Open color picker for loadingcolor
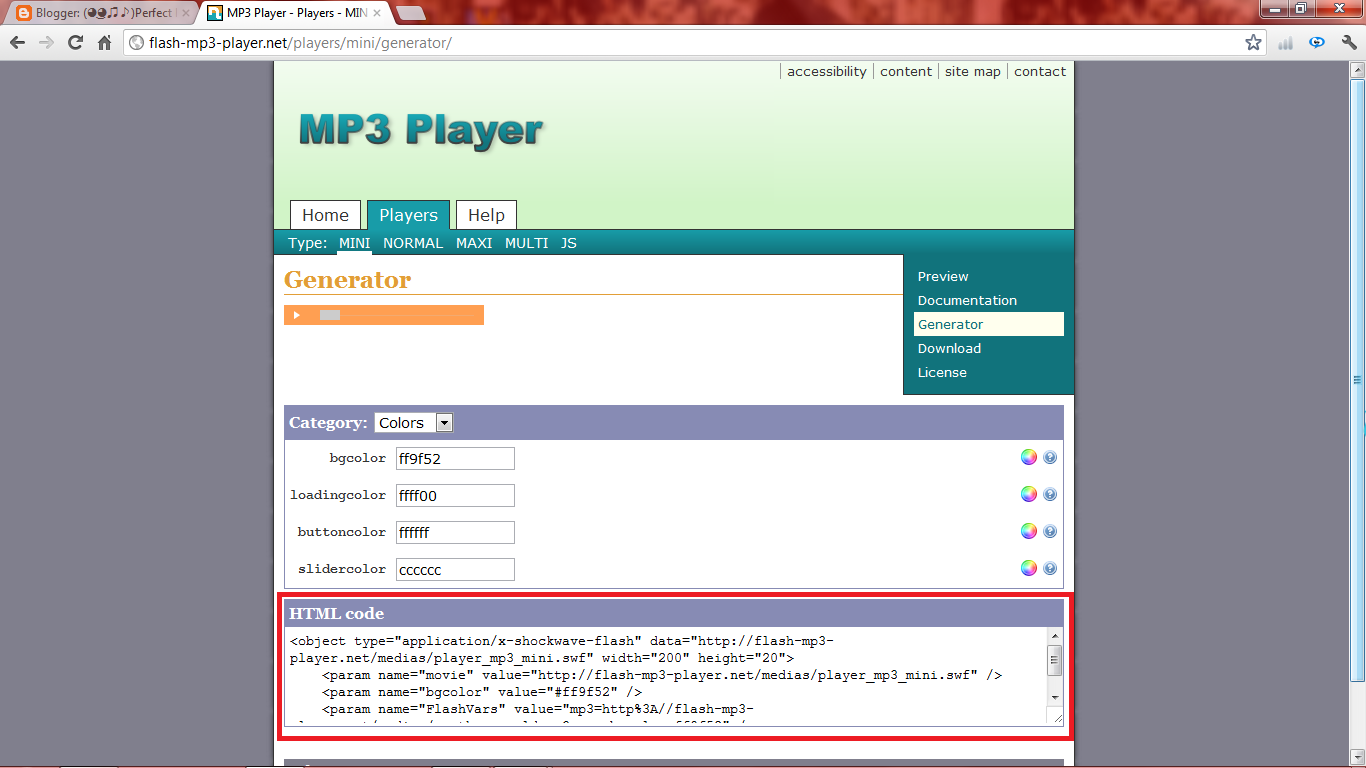Viewport: 1366px width, 768px height. click(x=1029, y=494)
